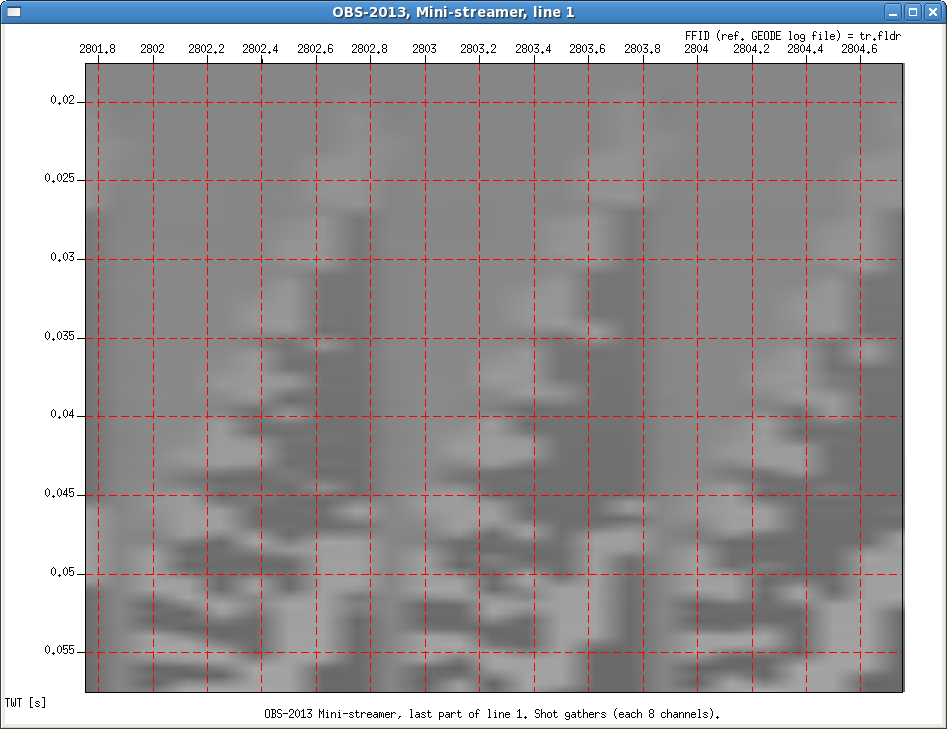Select the 0.03 TWT tick label
The width and height of the screenshot is (947, 729).
pyautogui.click(x=62, y=258)
